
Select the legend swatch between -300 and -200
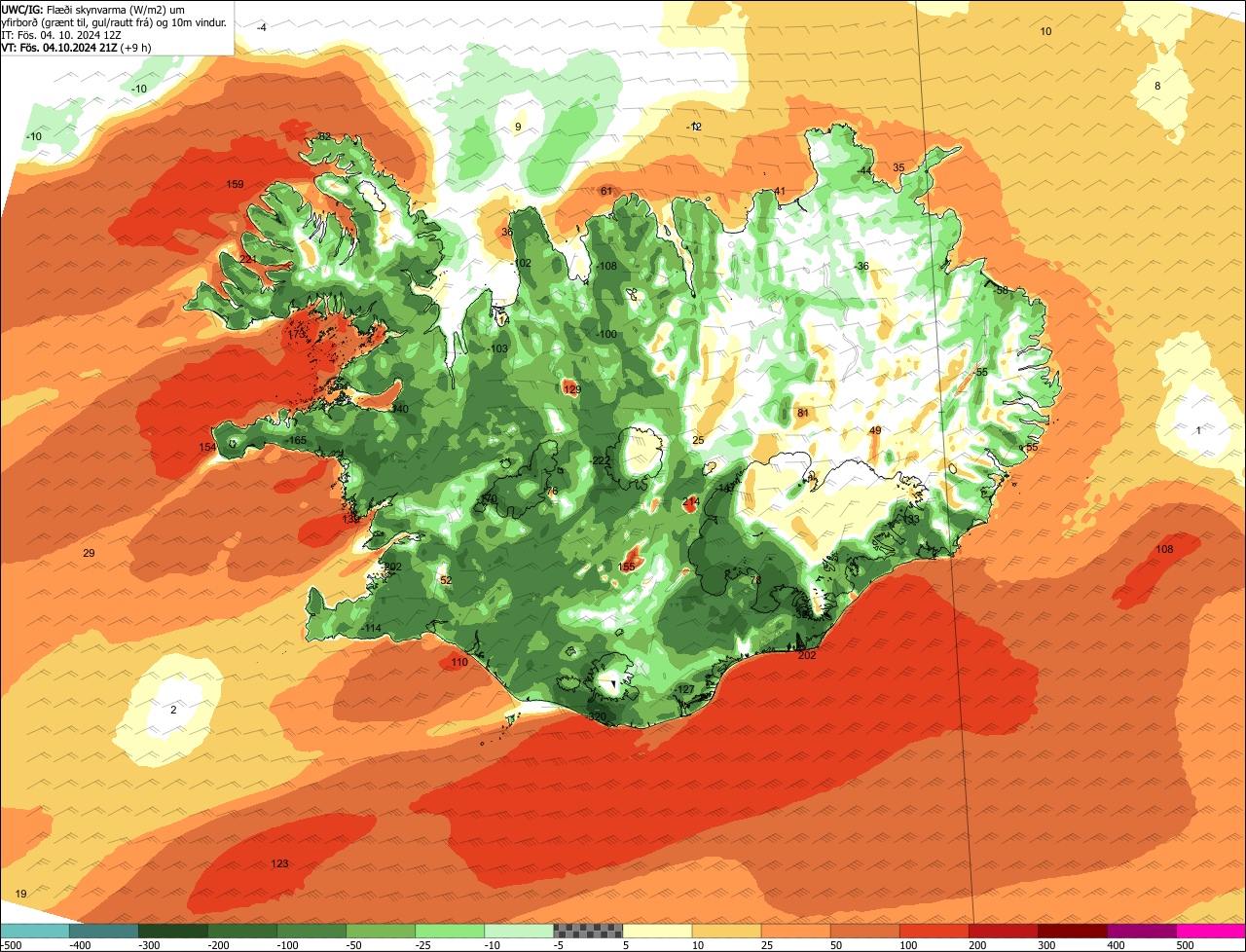(x=173, y=931)
